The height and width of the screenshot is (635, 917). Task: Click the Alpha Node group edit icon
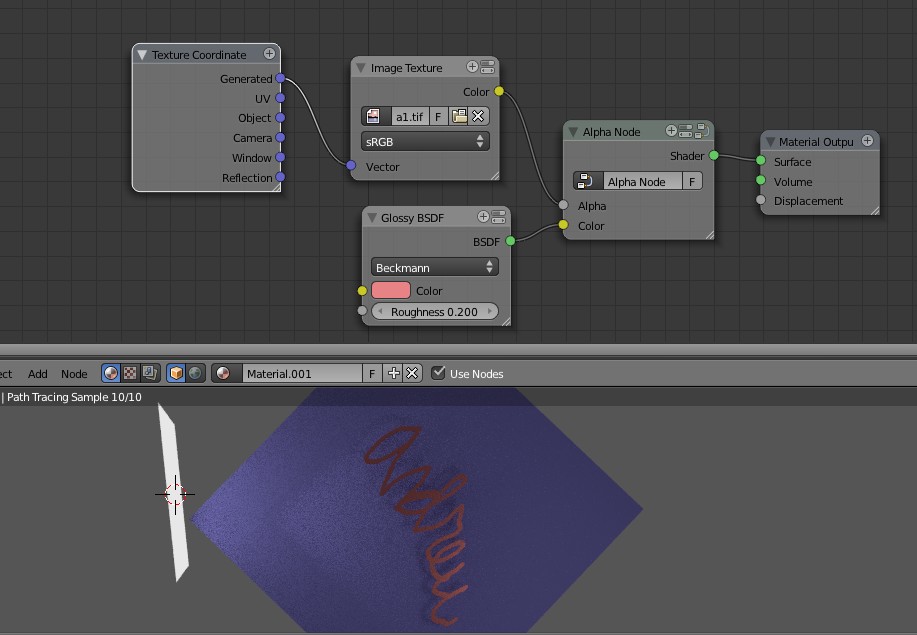702,131
